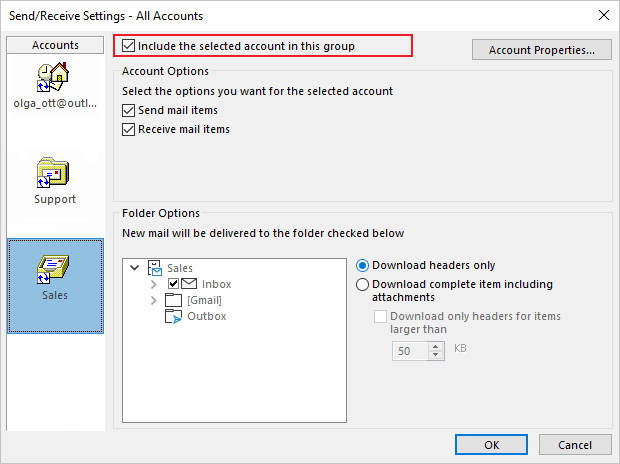Click the olga_ott@outl... account name
Screen dimensions: 620x464
[55, 103]
